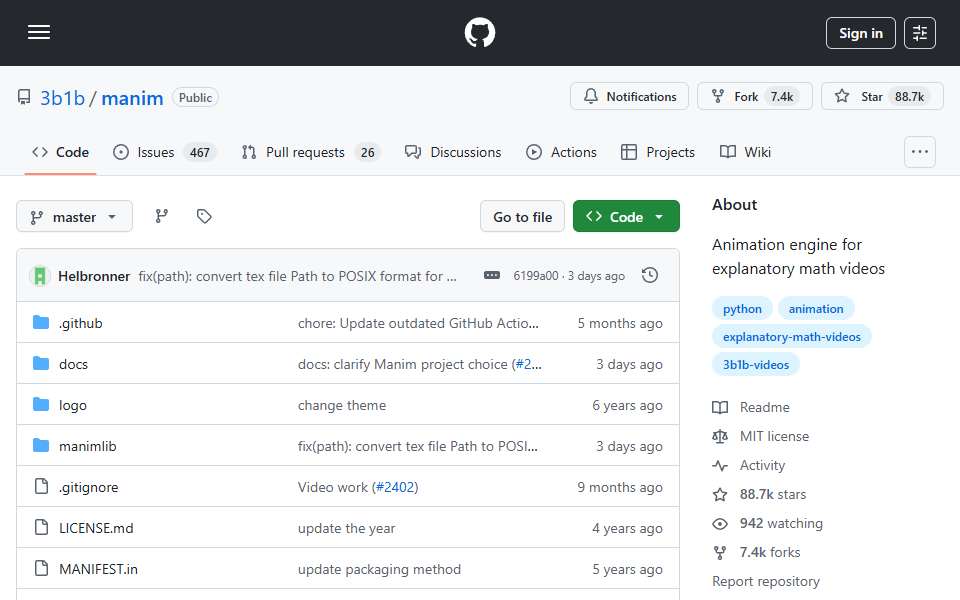This screenshot has height=600, width=960.
Task: Click the Sign in button
Action: click(x=860, y=33)
